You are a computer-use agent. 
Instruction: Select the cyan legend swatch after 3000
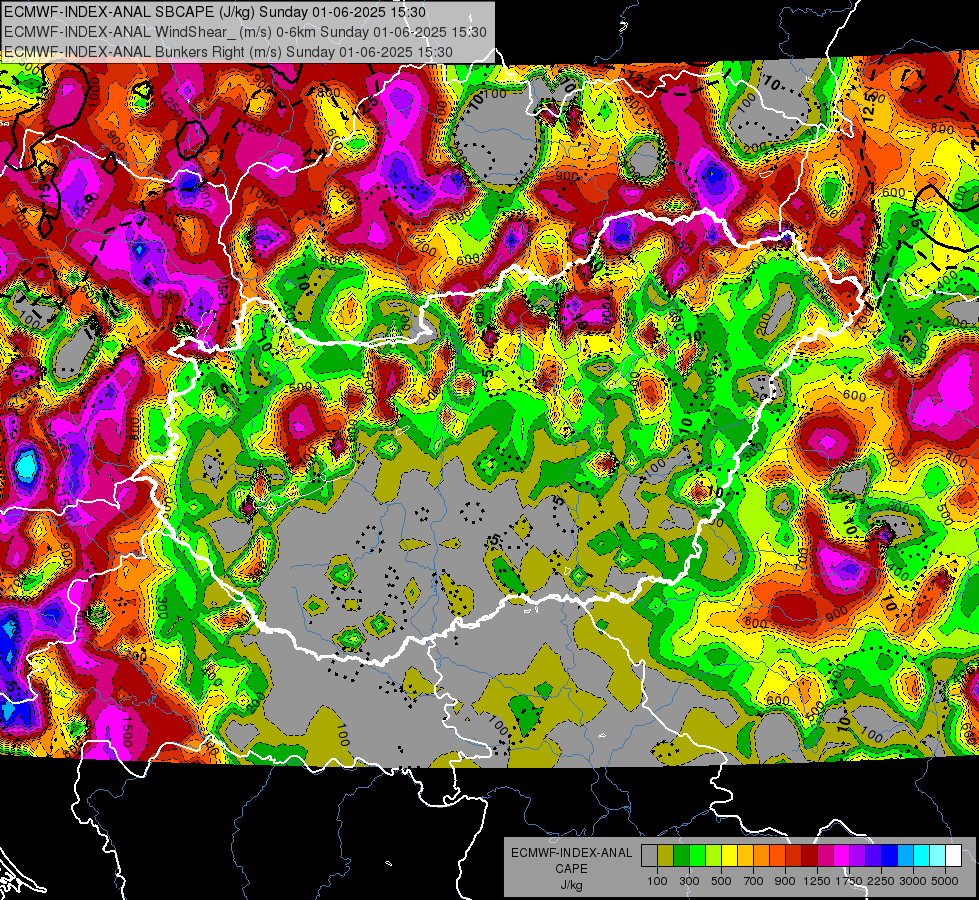[x=922, y=856]
